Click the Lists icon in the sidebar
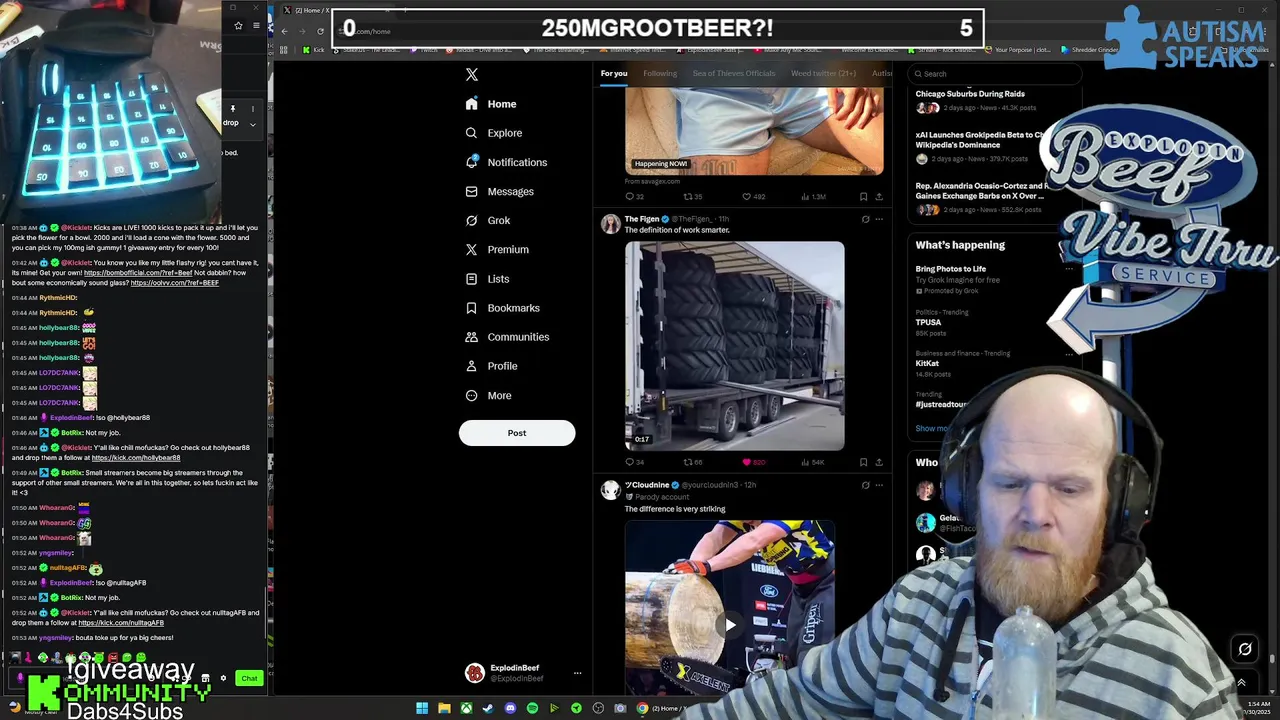1280x720 pixels. pos(472,279)
